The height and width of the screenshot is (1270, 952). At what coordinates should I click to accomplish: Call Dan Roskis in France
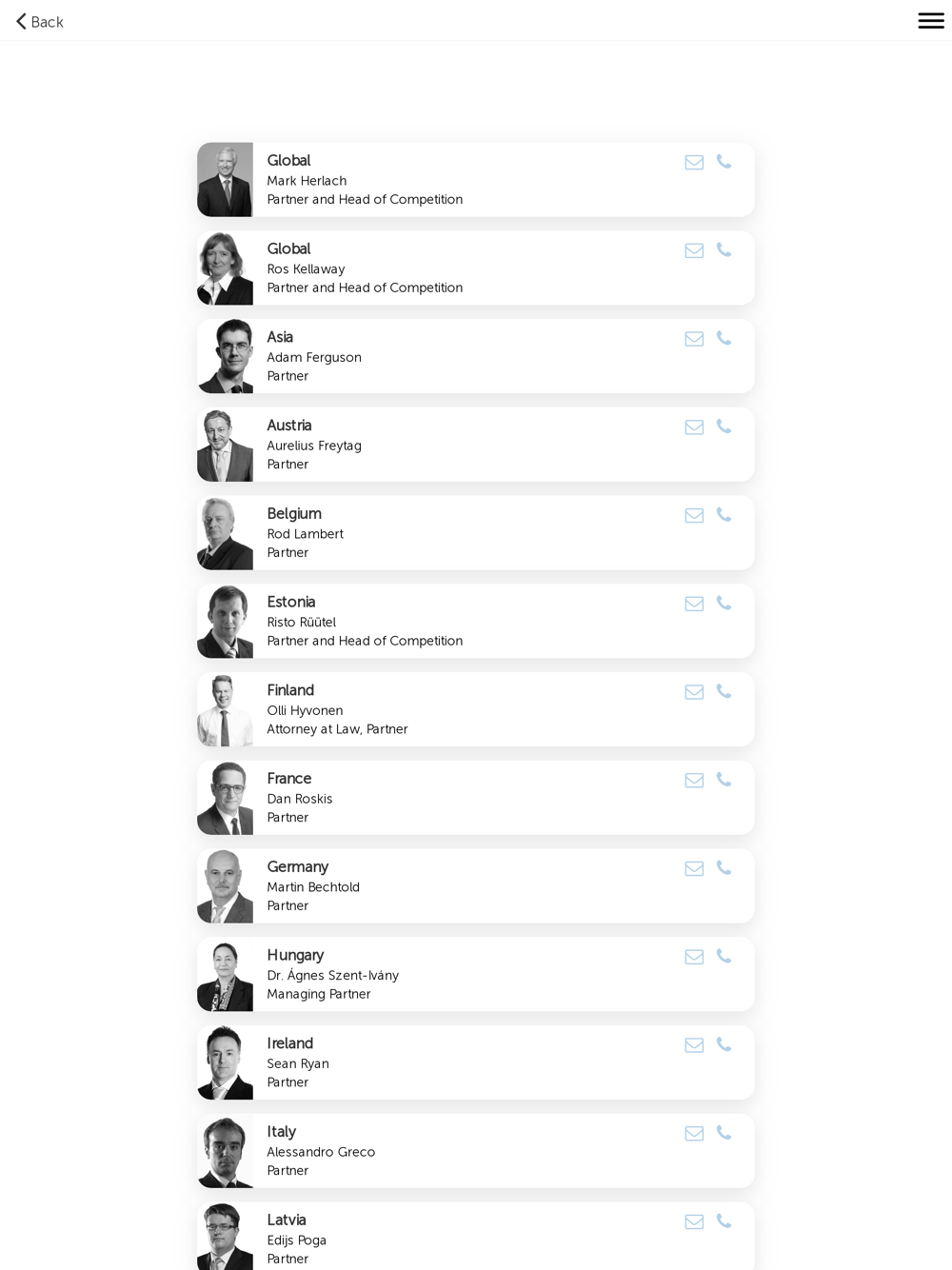pos(724,780)
